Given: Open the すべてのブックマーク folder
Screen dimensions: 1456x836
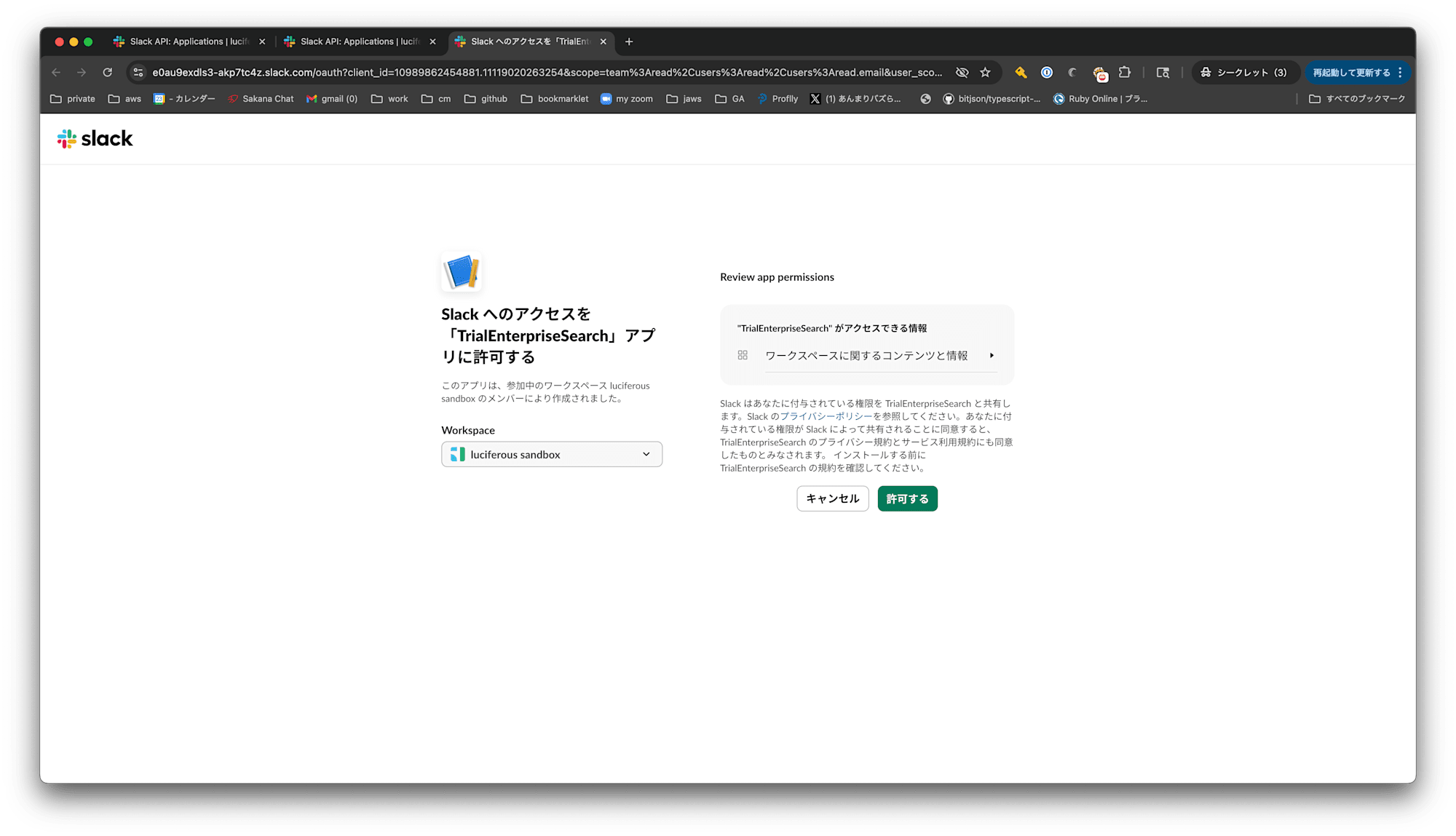Looking at the screenshot, I should tap(1357, 98).
